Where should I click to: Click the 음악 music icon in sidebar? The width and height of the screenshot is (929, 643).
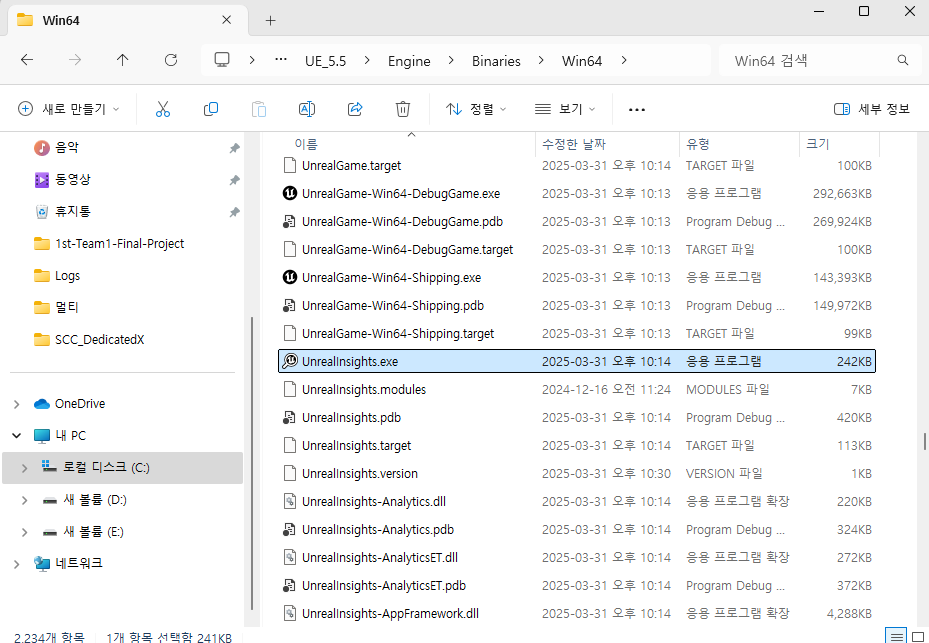pyautogui.click(x=41, y=148)
